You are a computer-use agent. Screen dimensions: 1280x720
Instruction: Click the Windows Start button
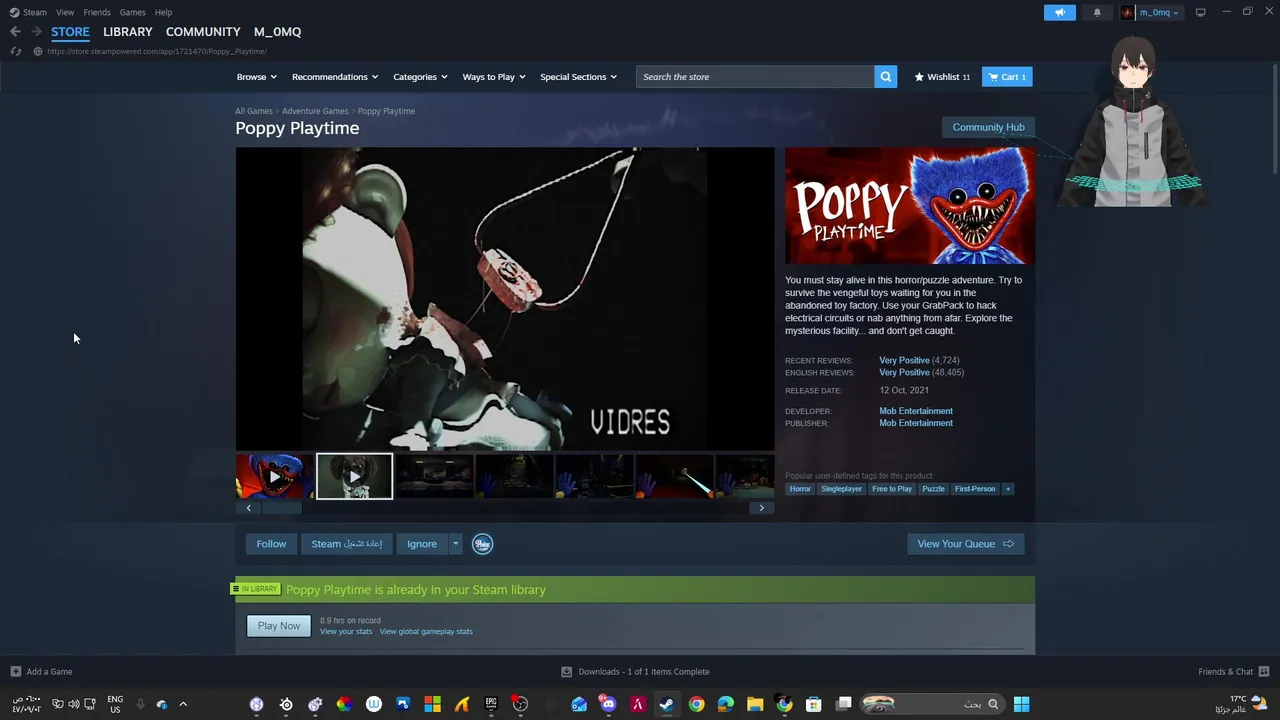1021,704
